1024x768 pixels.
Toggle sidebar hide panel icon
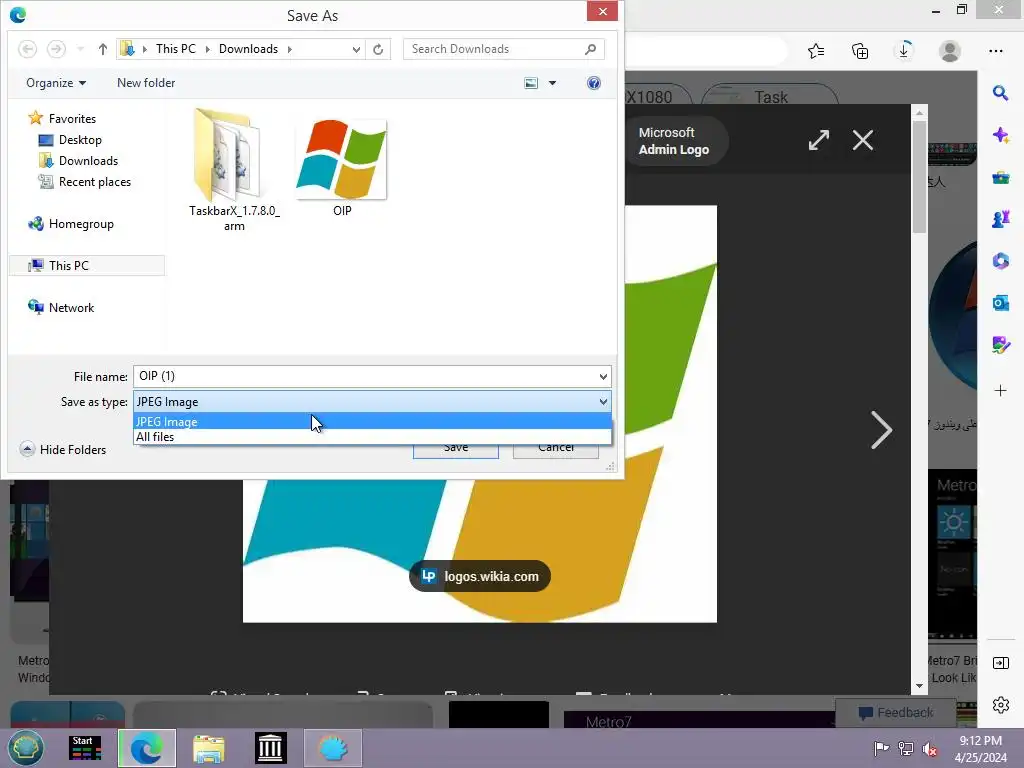pos(1000,663)
